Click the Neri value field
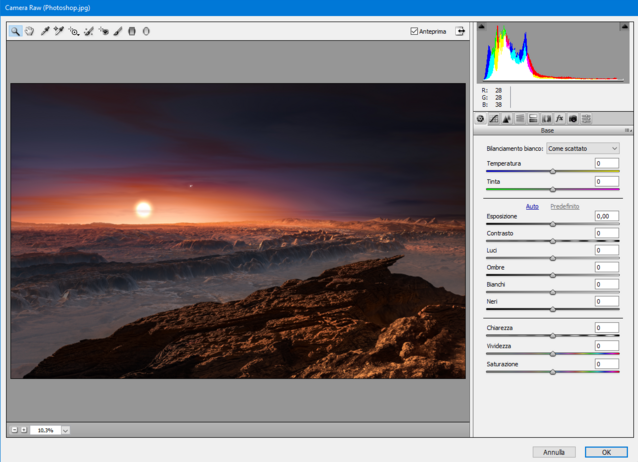This screenshot has height=462, width=638. pyautogui.click(x=607, y=302)
